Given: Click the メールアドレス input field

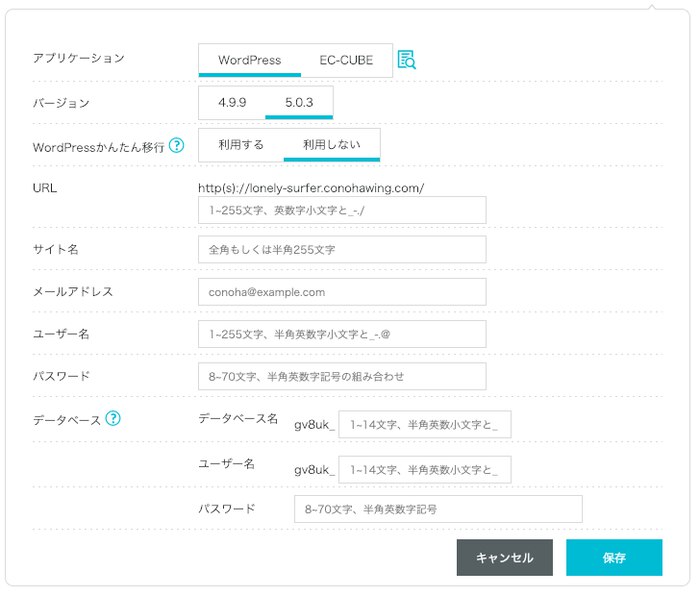Looking at the screenshot, I should 342,292.
